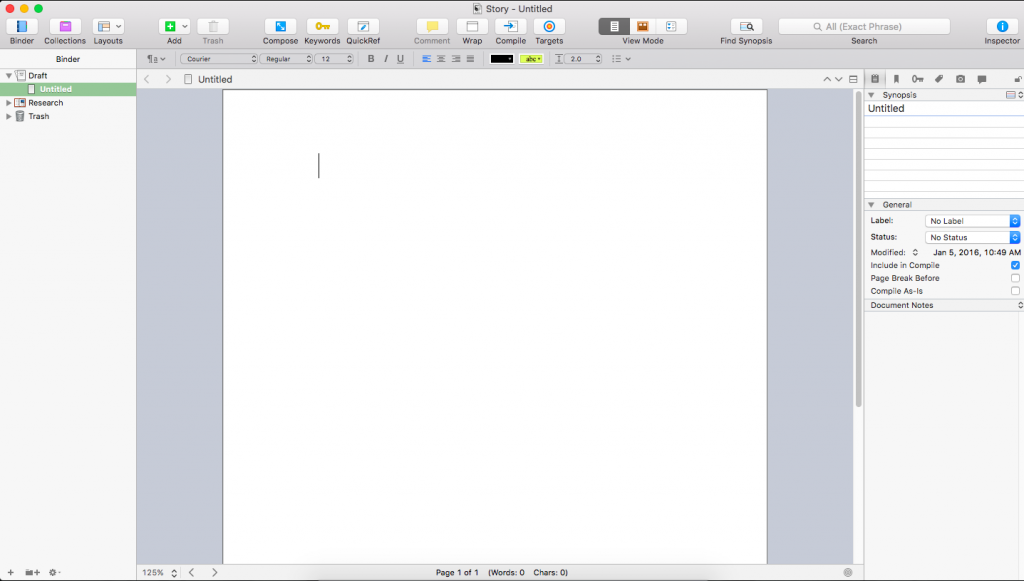Click the Find Synopsis icon
Screen dimensions: 1024x581
[746, 27]
